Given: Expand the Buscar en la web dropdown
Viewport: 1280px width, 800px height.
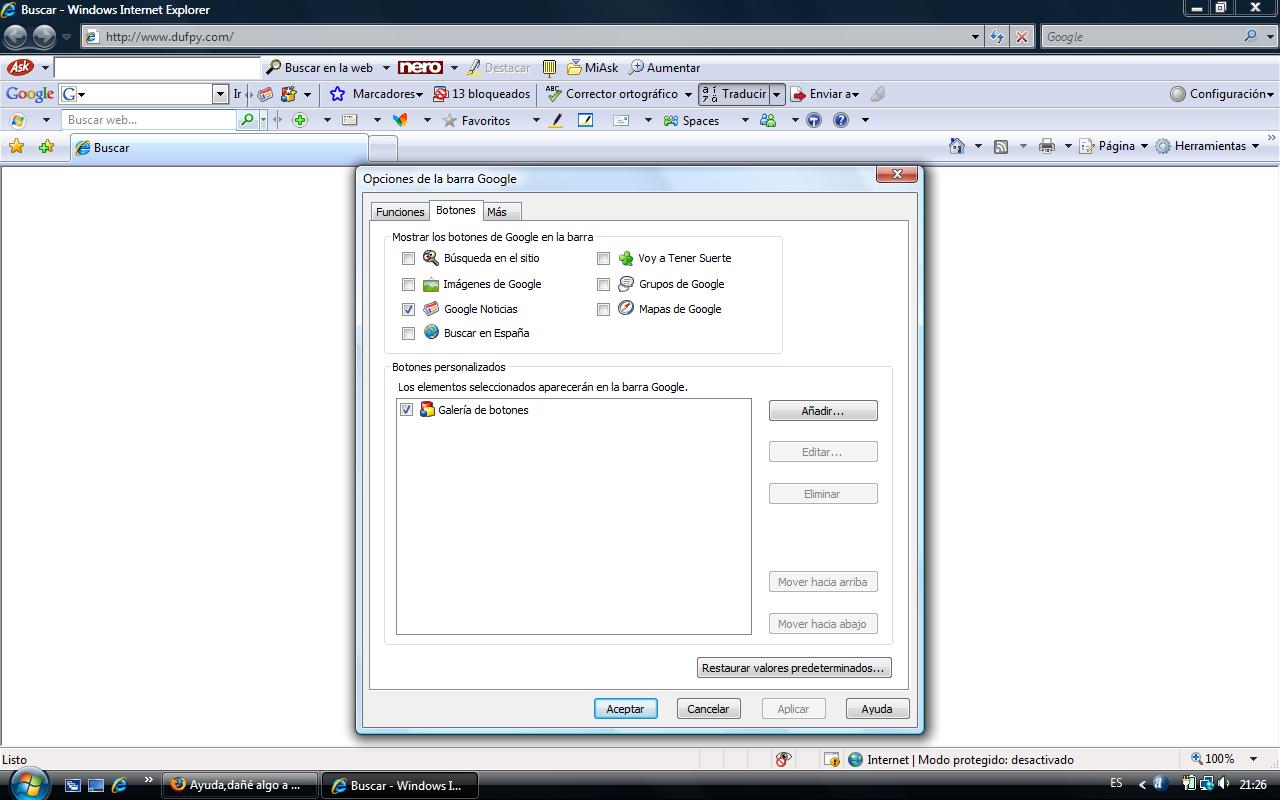Looking at the screenshot, I should point(386,68).
